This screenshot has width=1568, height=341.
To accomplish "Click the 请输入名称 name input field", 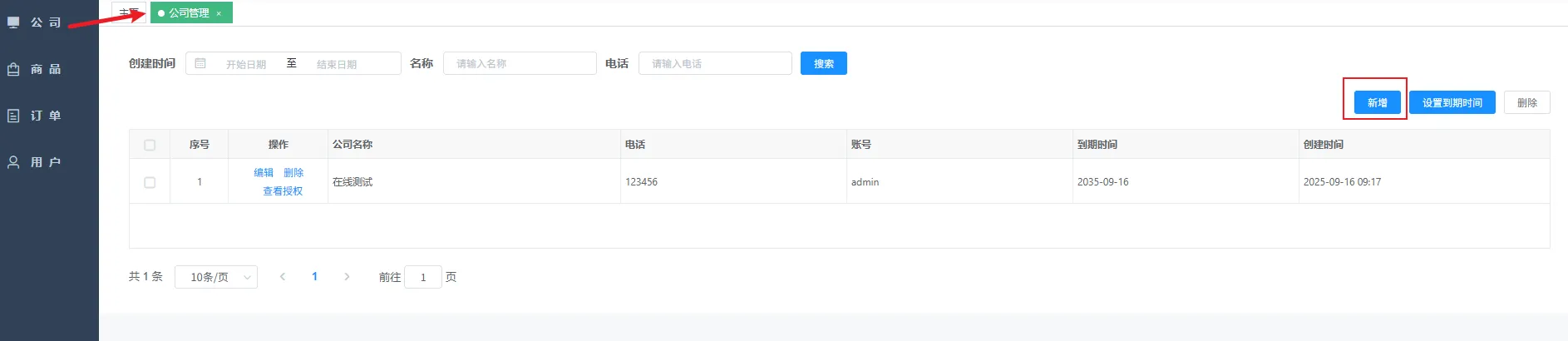I will point(520,63).
